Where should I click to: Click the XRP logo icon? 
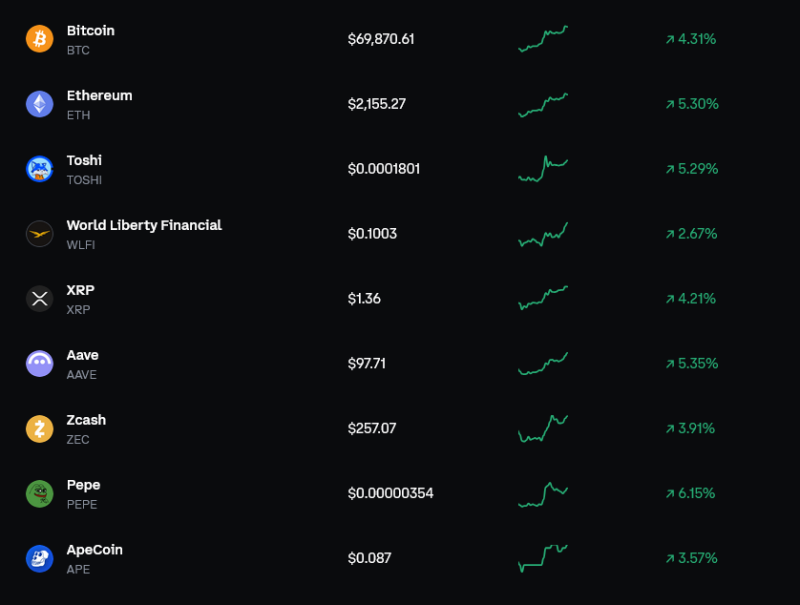tap(39, 298)
